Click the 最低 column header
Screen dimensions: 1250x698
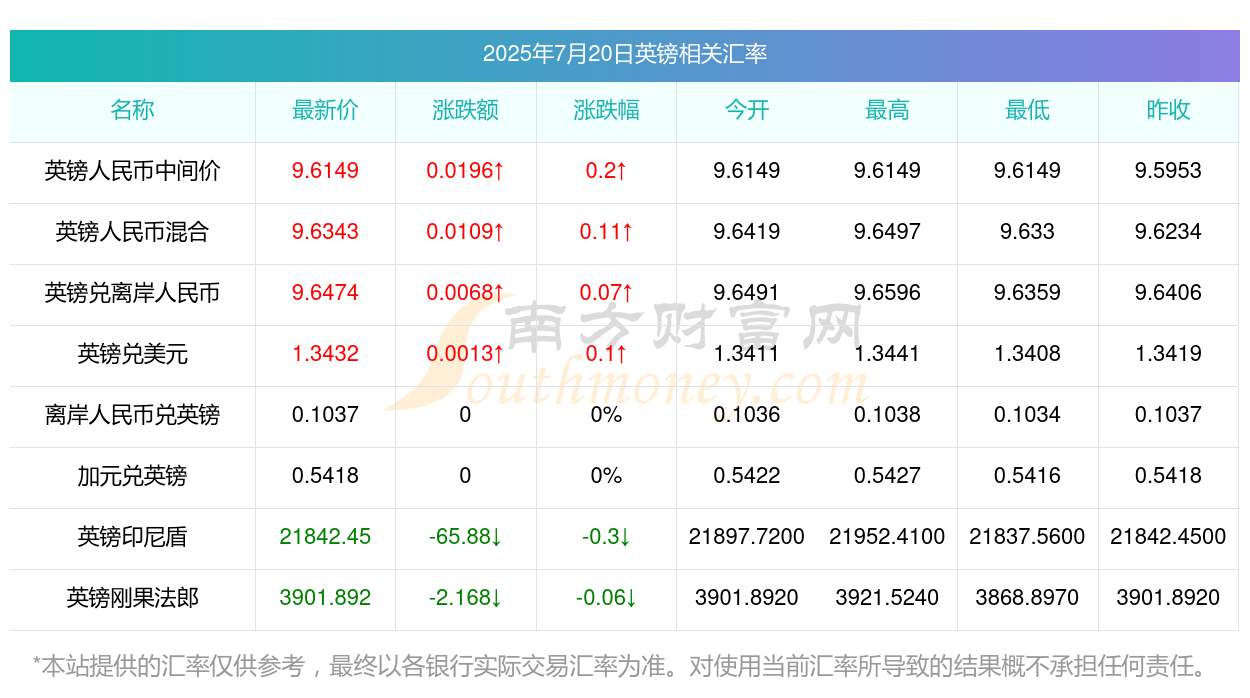pyautogui.click(x=1027, y=110)
